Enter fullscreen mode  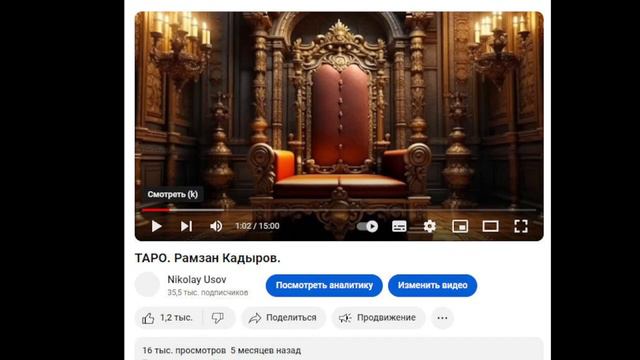[x=521, y=226]
